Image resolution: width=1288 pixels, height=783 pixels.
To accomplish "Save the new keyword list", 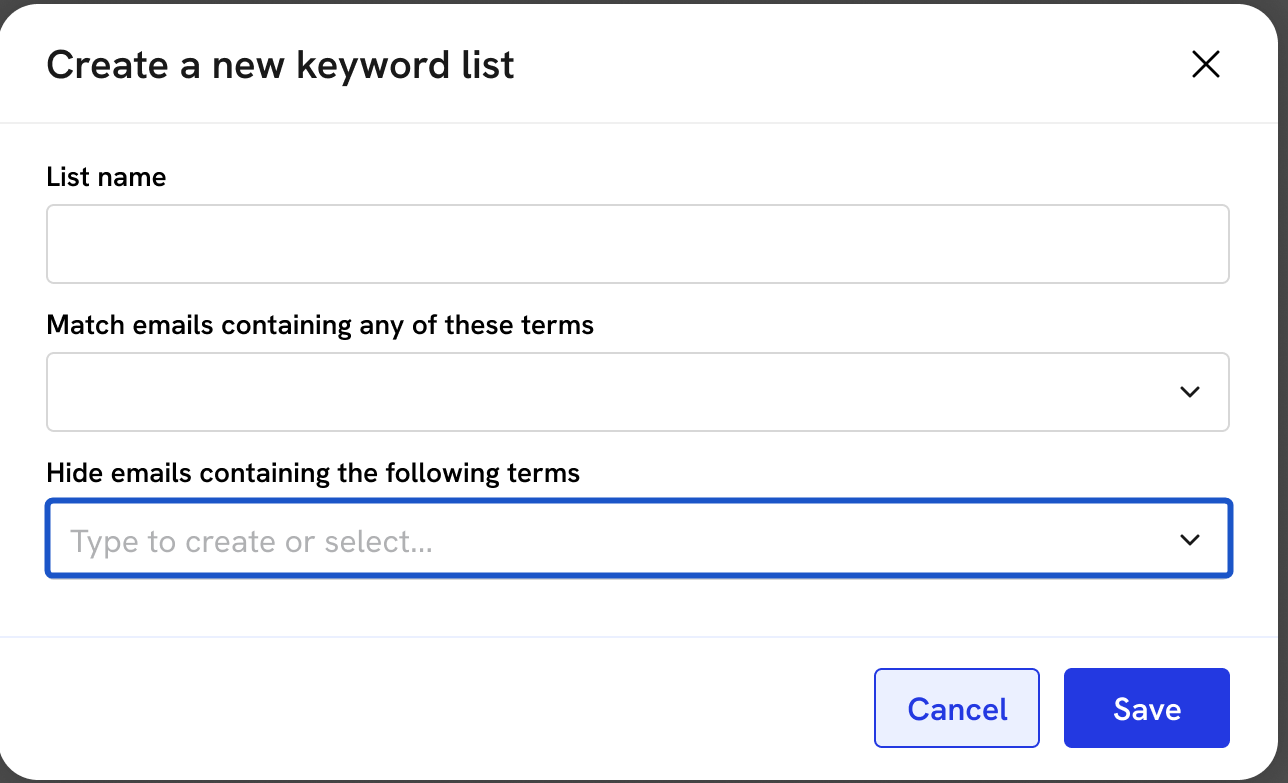I will [1146, 708].
